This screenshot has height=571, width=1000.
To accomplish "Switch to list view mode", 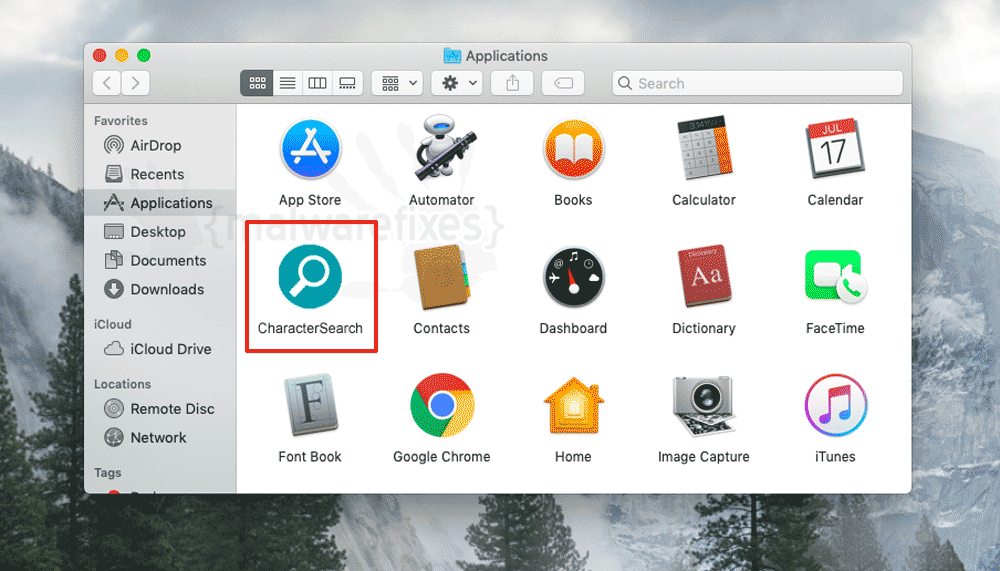I will [288, 83].
